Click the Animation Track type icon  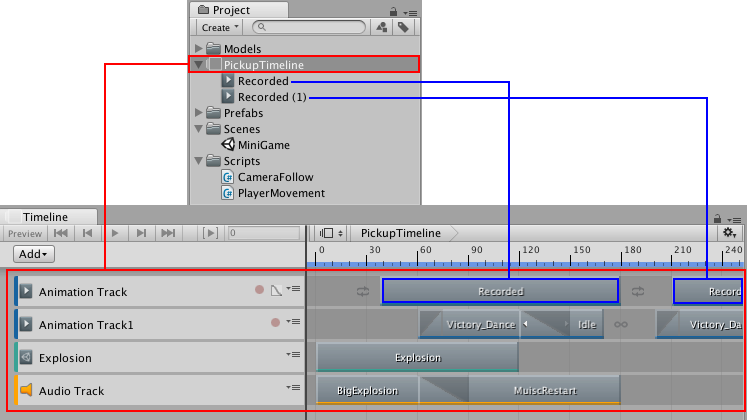[26, 291]
